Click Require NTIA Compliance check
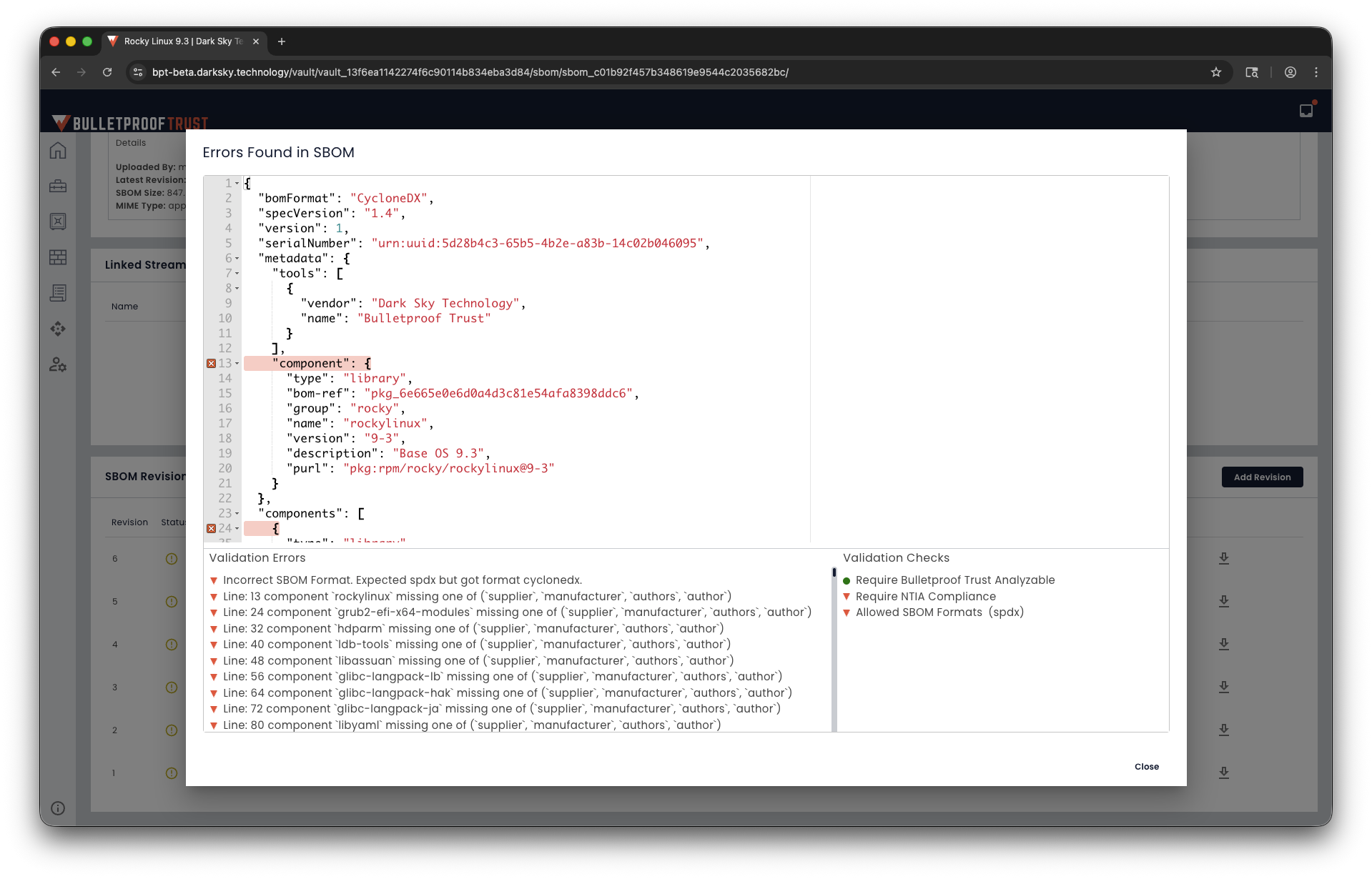 [x=926, y=597]
